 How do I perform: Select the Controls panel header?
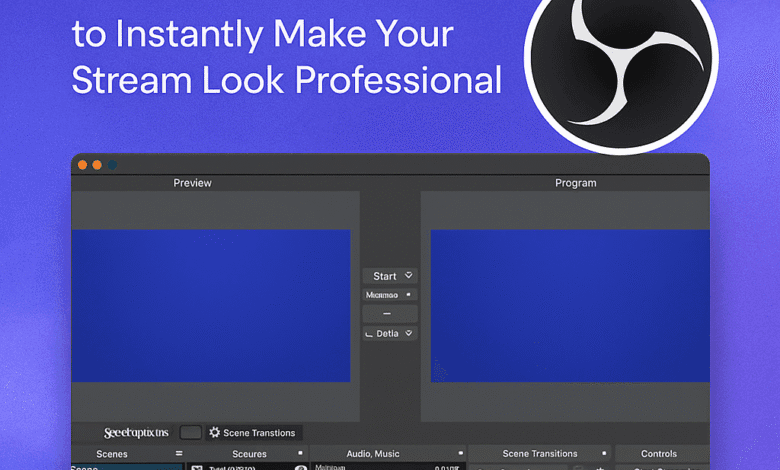pos(662,454)
